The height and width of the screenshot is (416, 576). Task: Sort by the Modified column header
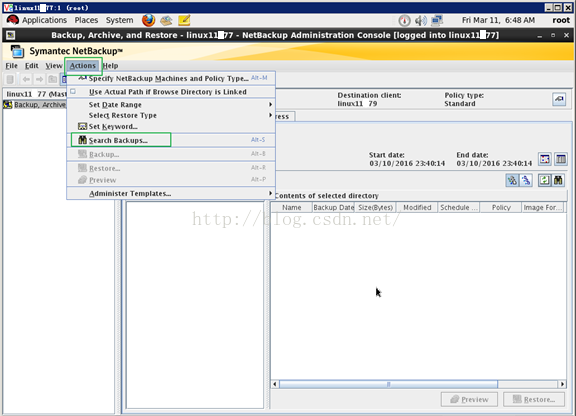[417, 208]
